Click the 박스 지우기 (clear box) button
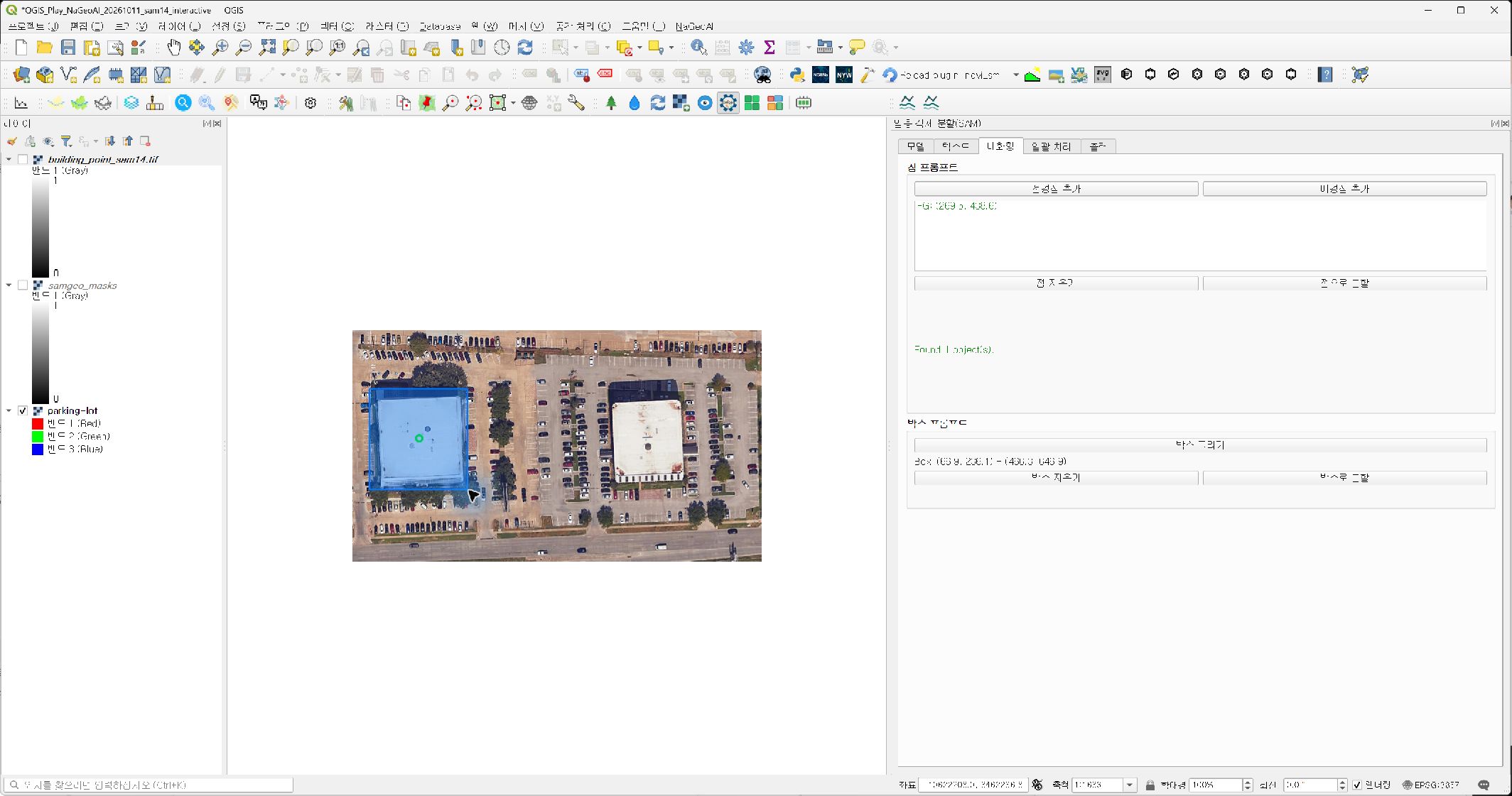This screenshot has height=796, width=1512. coord(1056,478)
